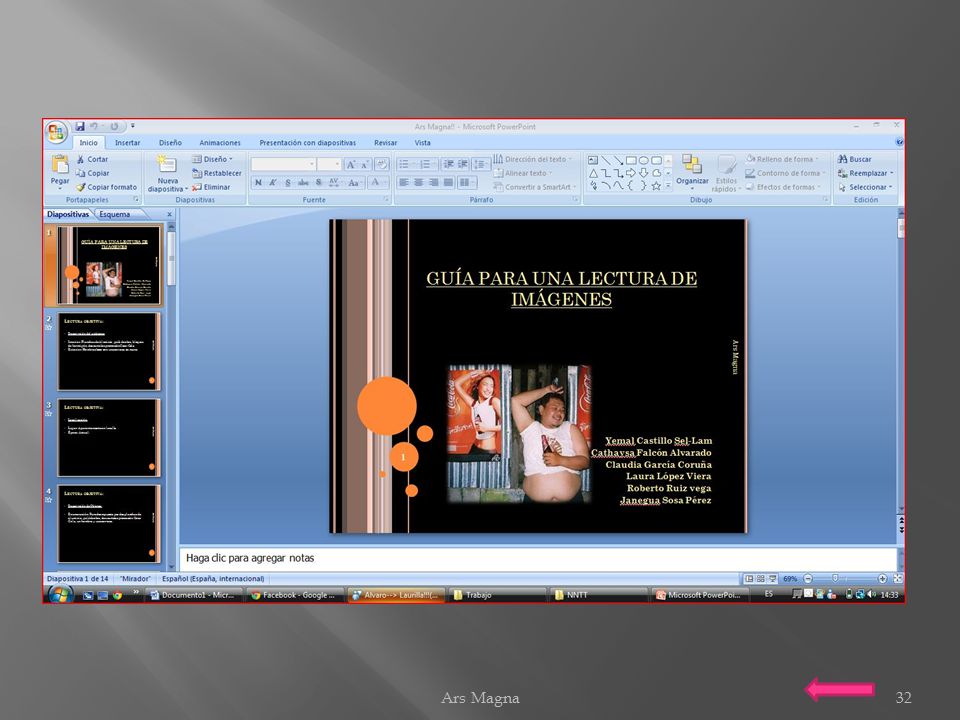Open NNTT folder taskbar button
Image resolution: width=960 pixels, height=720 pixels.
(x=599, y=594)
